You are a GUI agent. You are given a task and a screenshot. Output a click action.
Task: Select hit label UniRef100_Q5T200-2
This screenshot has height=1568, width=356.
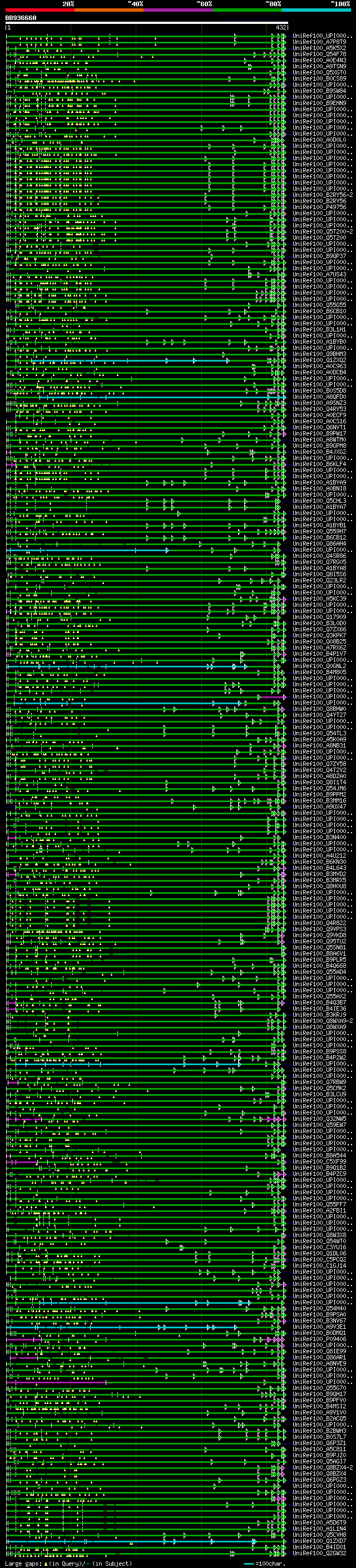pos(323,231)
